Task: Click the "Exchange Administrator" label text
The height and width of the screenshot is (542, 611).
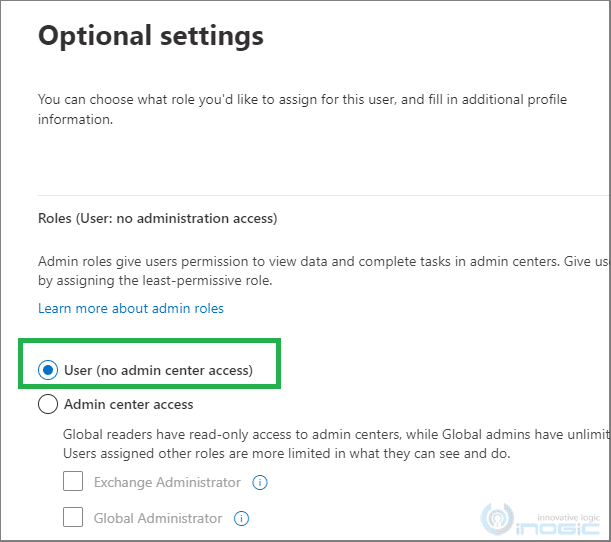Action: pyautogui.click(x=167, y=482)
